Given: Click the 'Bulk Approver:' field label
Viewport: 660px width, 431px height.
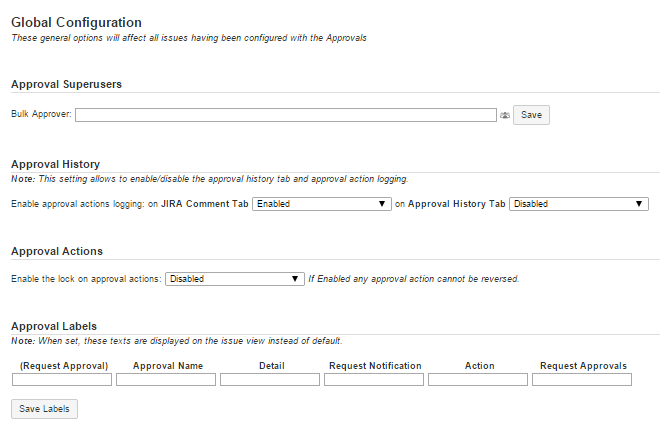Looking at the screenshot, I should tap(41, 116).
